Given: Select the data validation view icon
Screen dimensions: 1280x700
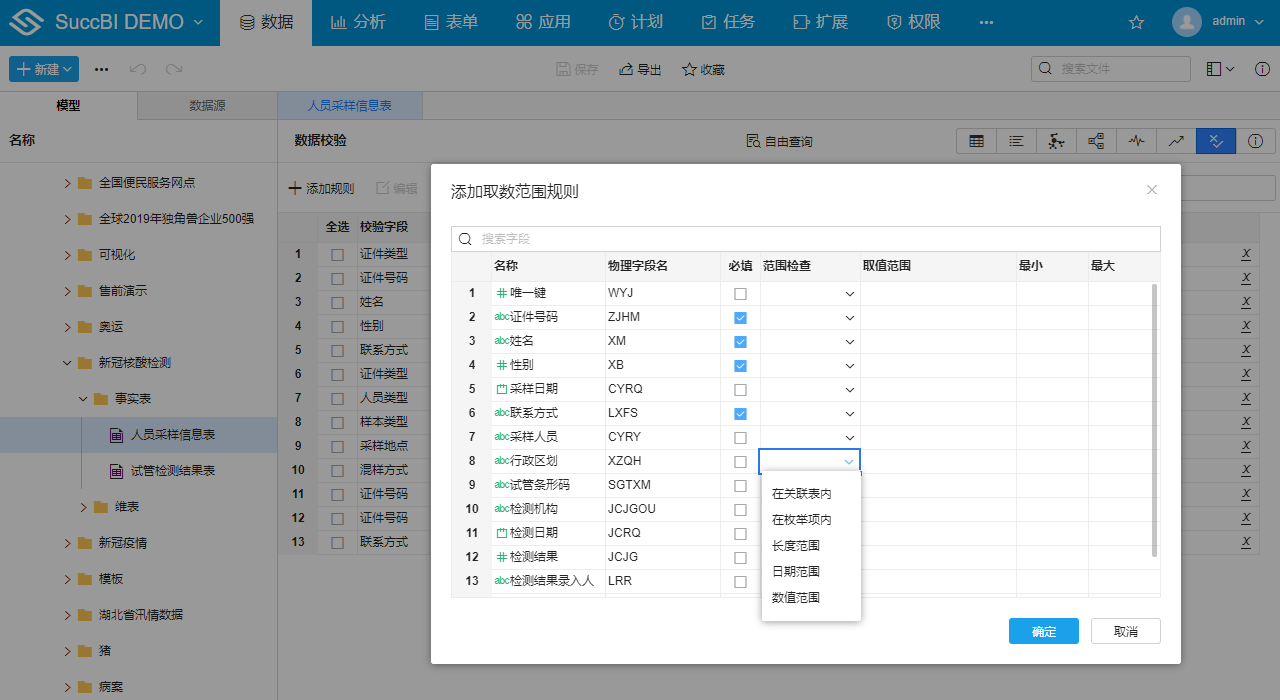Looking at the screenshot, I should pos(1216,141).
